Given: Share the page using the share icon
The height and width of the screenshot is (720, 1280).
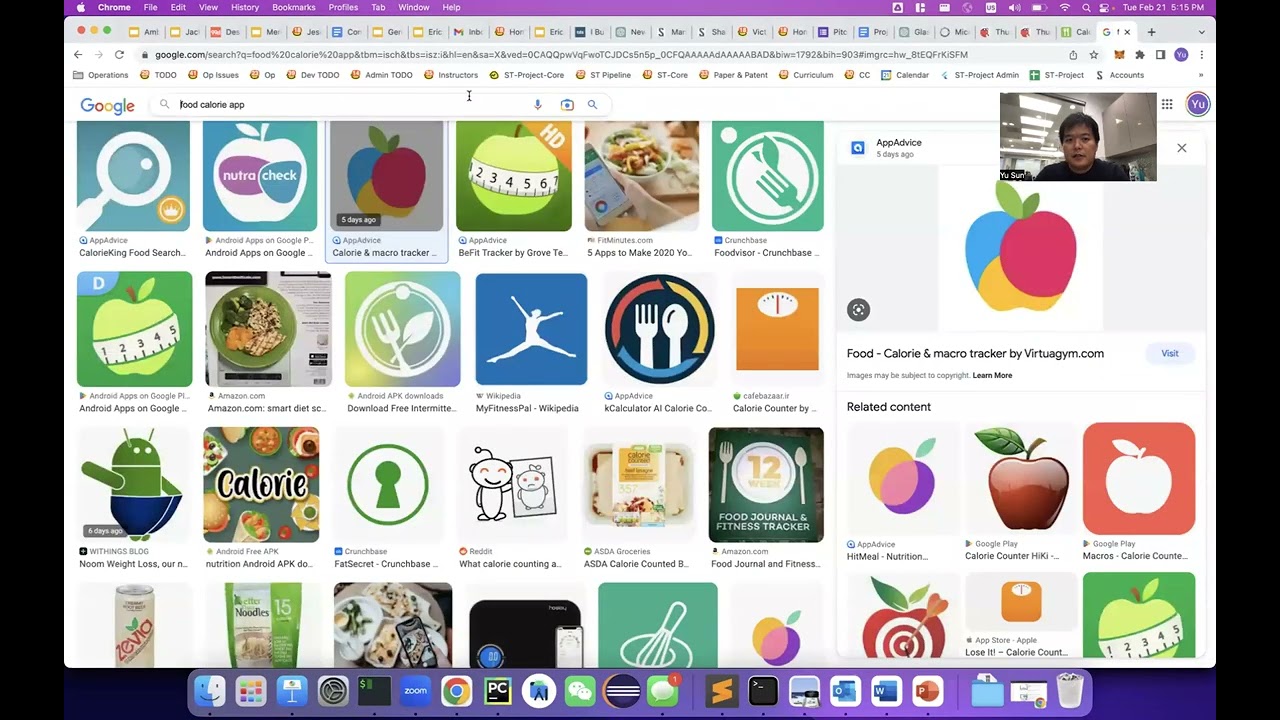Looking at the screenshot, I should (1073, 55).
